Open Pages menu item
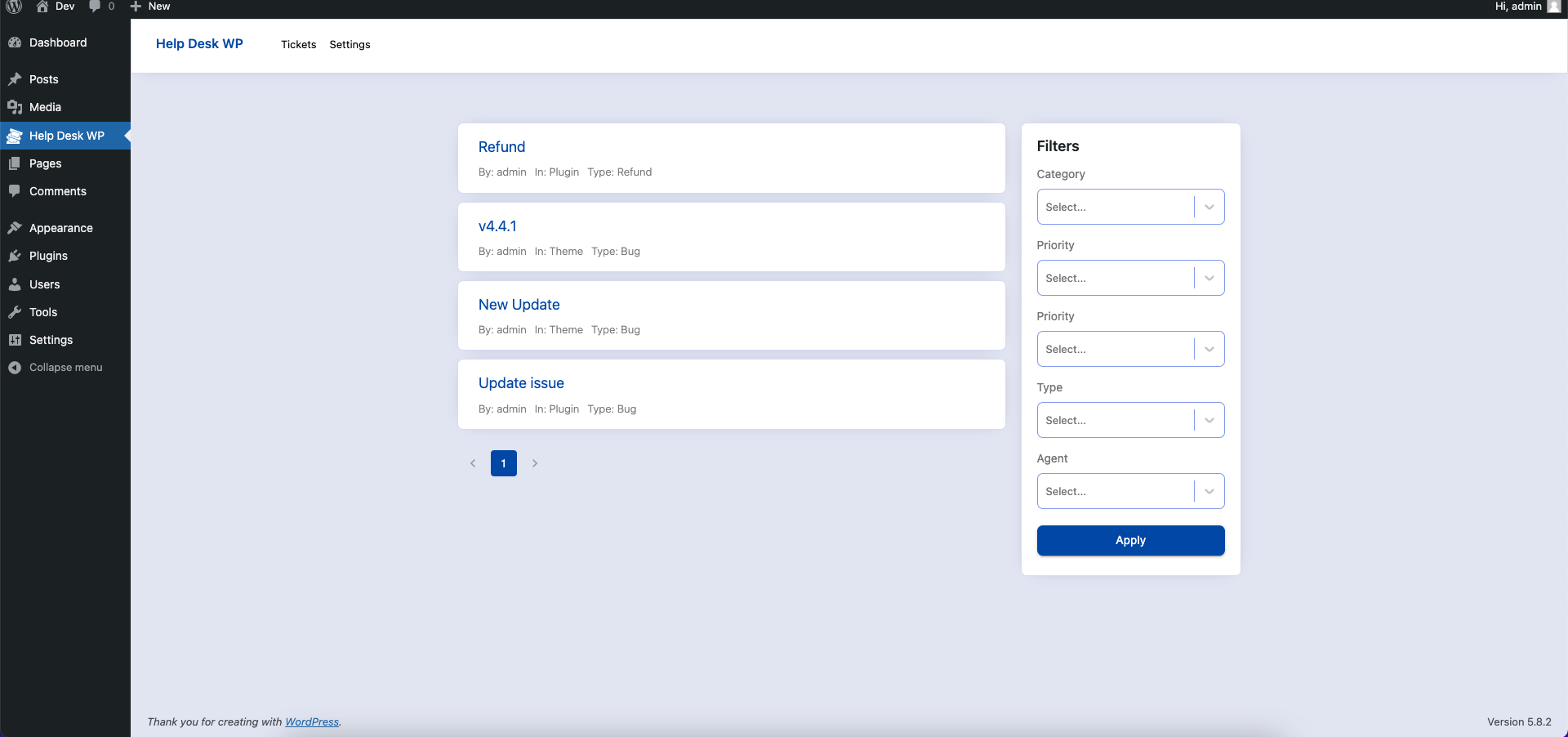 click(65, 163)
